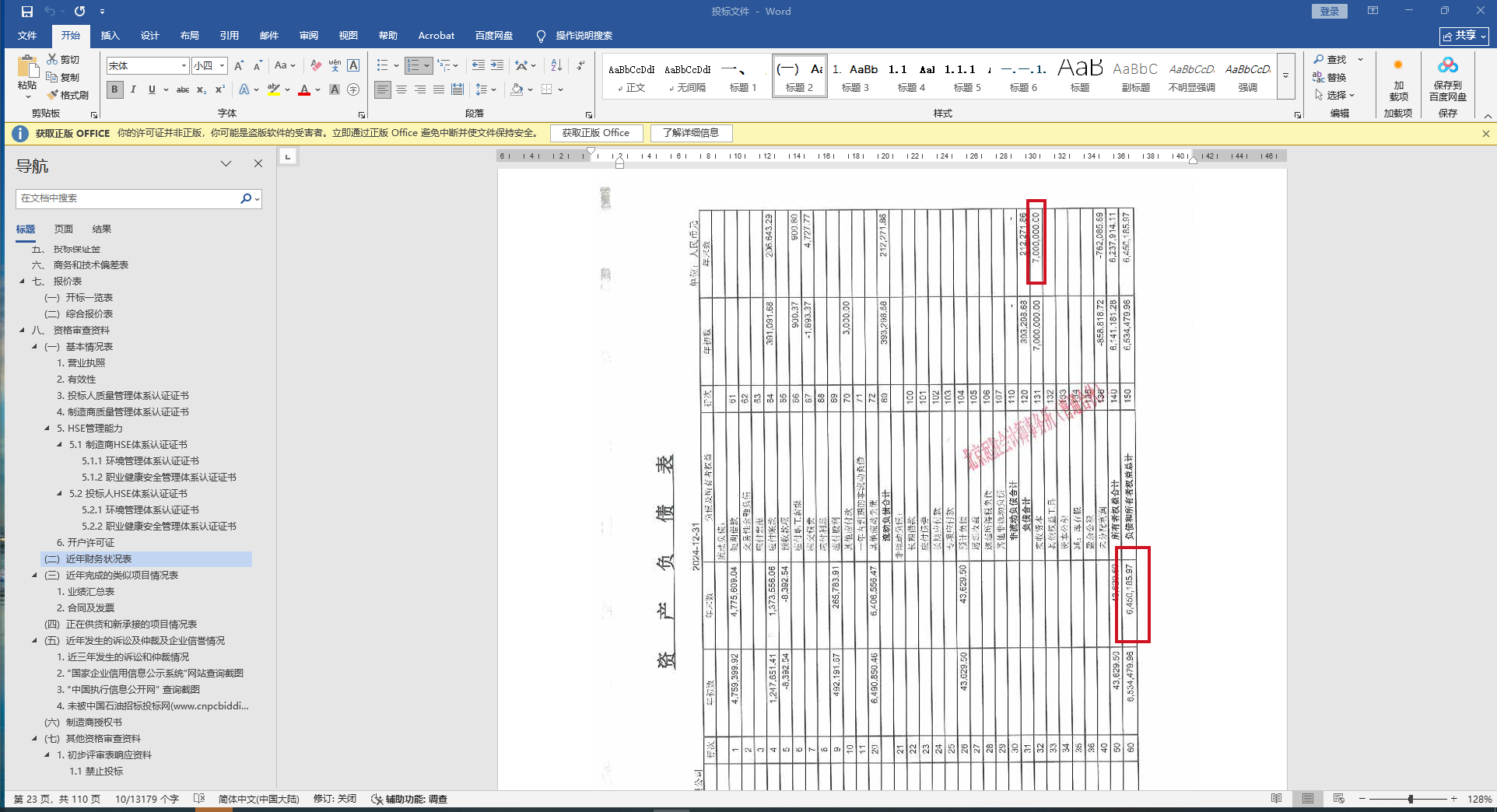Show or hide paragraph marks
Viewport: 1497px width, 812px height.
pos(580,66)
